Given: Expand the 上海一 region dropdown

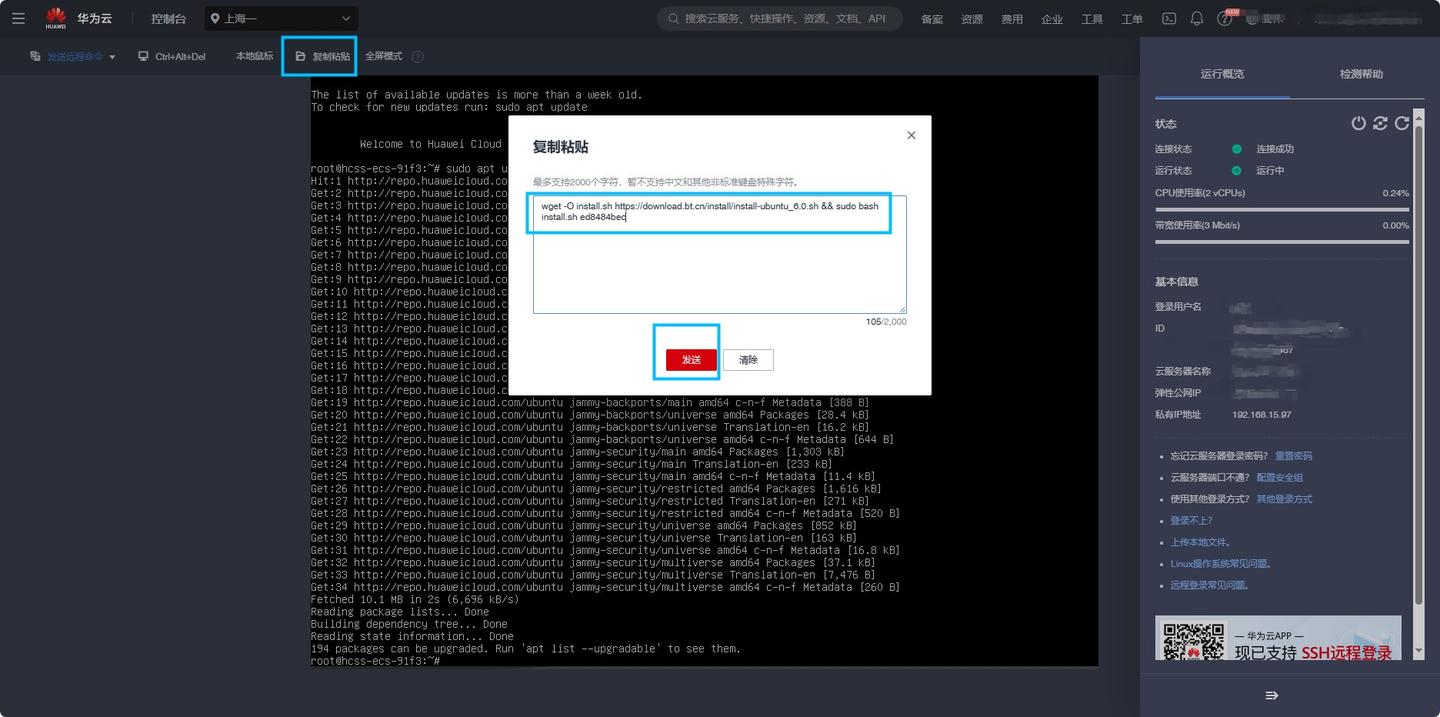Looking at the screenshot, I should 281,18.
